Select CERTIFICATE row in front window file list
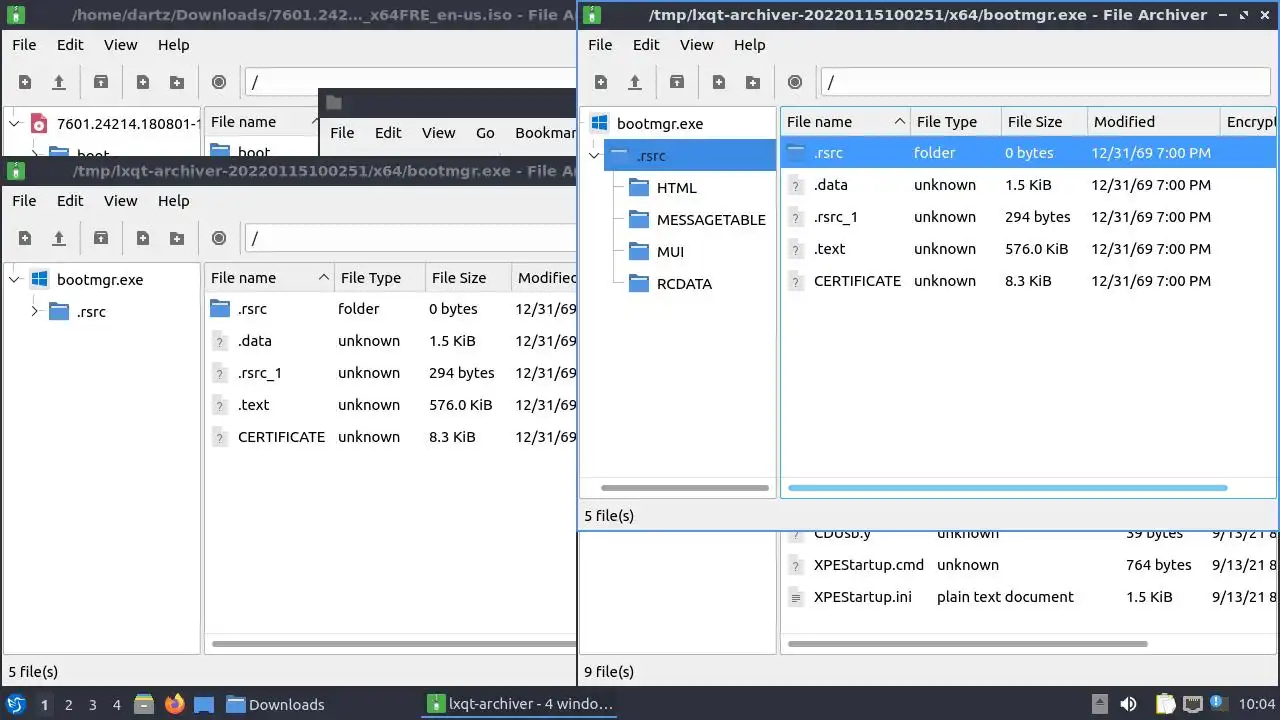The height and width of the screenshot is (720, 1280). click(x=1028, y=281)
